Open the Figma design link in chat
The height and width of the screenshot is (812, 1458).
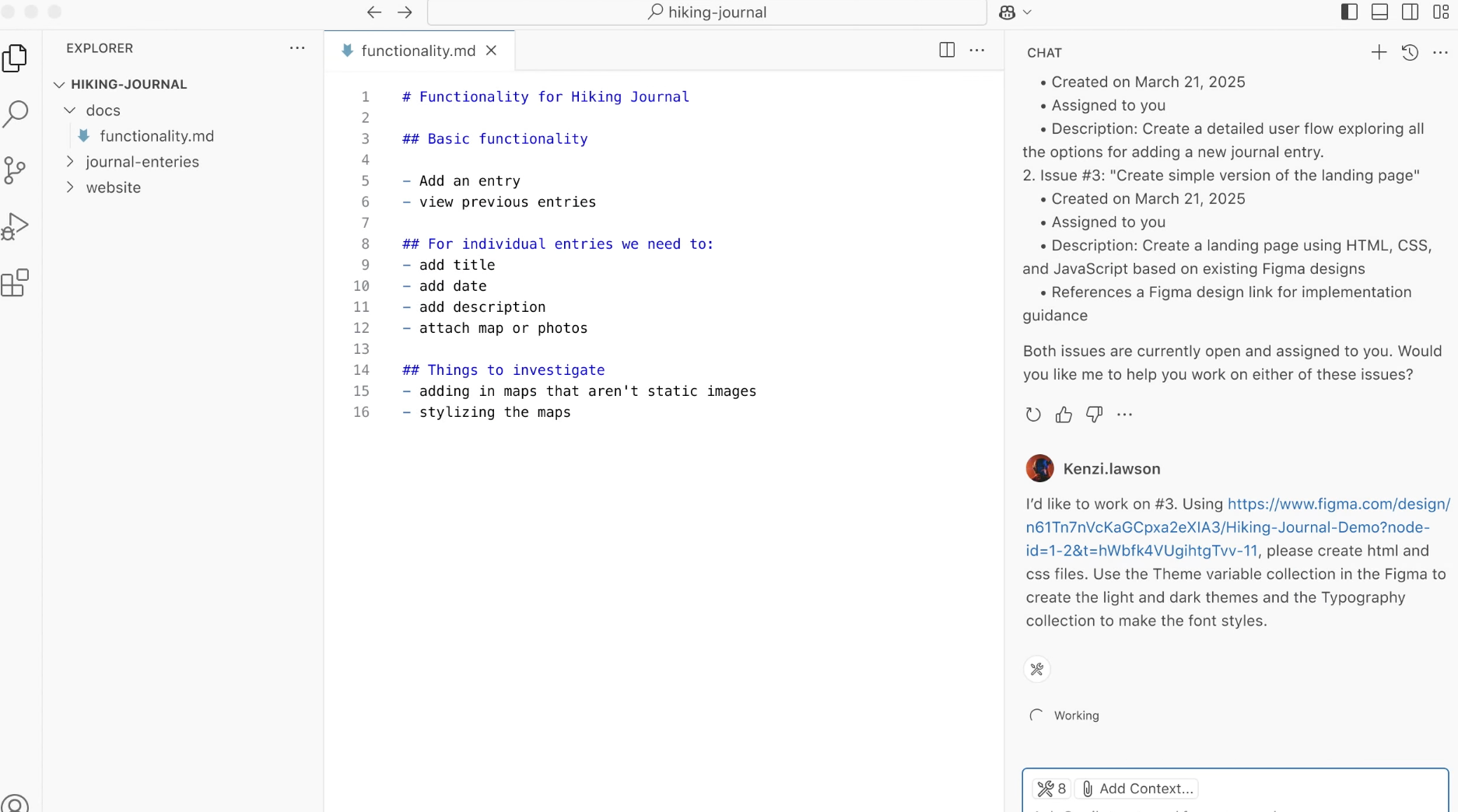click(1238, 527)
